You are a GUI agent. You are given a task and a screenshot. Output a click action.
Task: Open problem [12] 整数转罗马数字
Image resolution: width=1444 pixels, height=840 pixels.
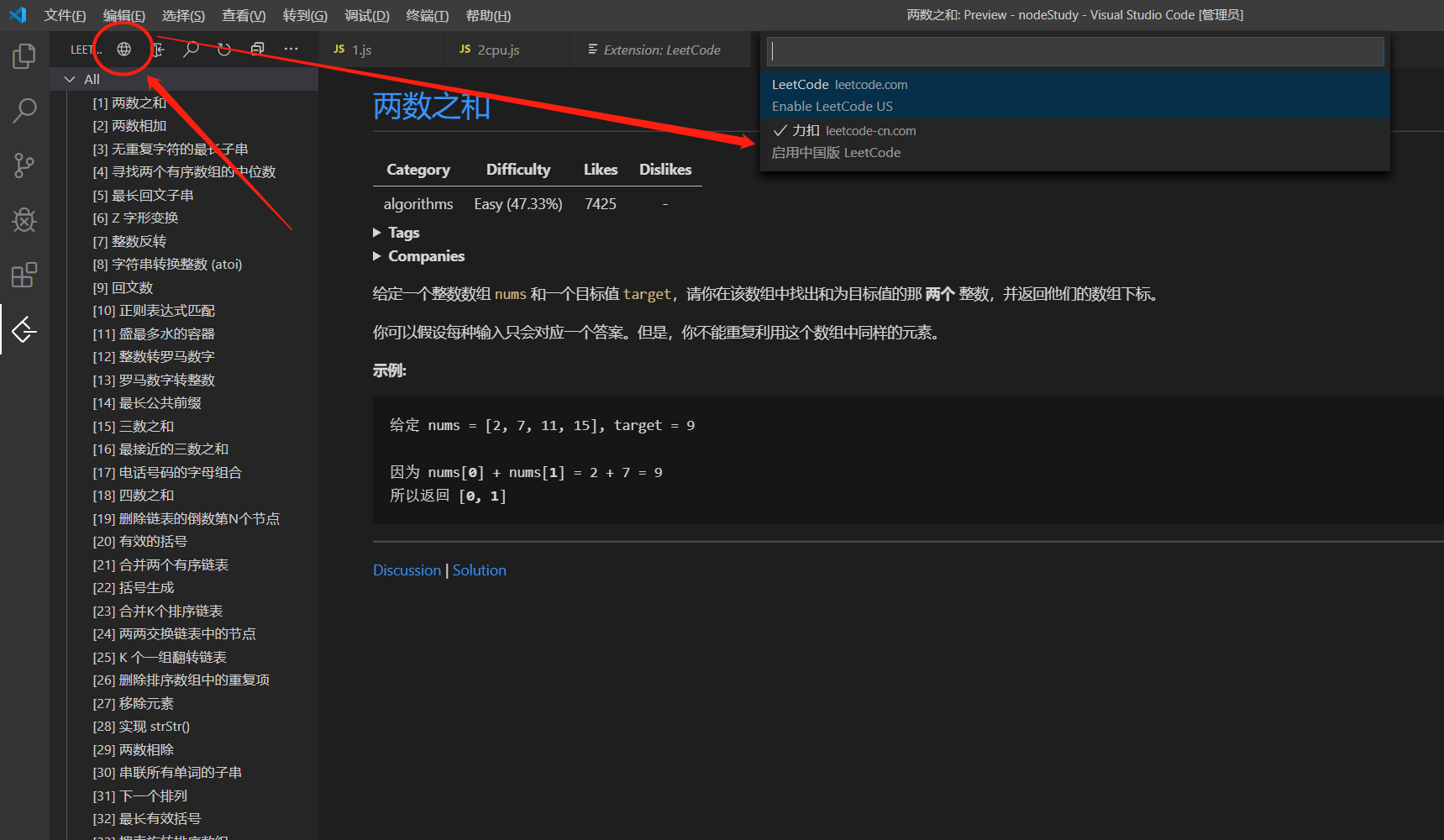click(x=154, y=357)
